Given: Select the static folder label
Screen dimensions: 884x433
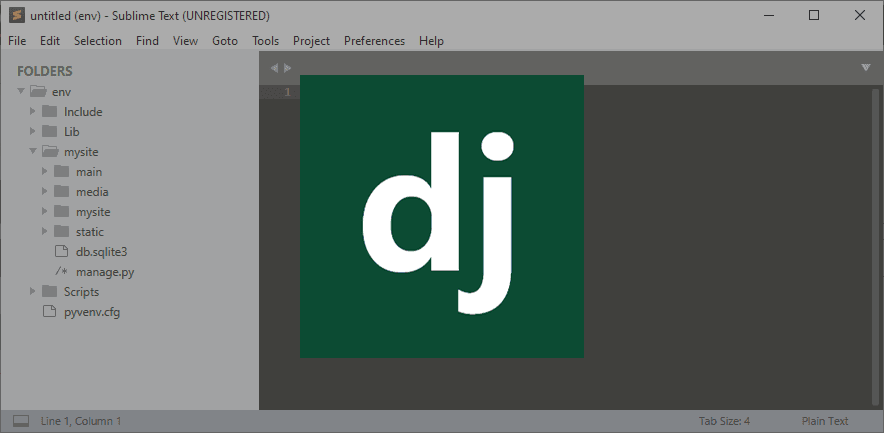Looking at the screenshot, I should 90,232.
